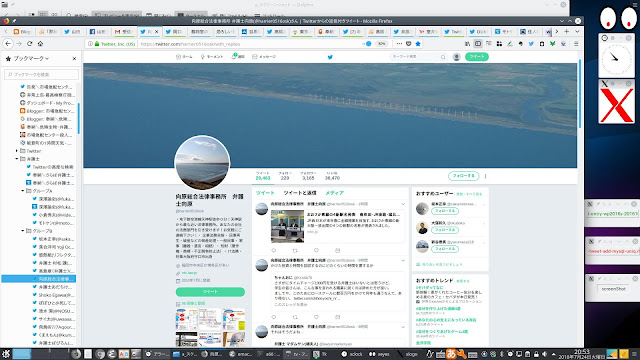
Task: Click the first tweet's press conference image
Action: click(287, 227)
